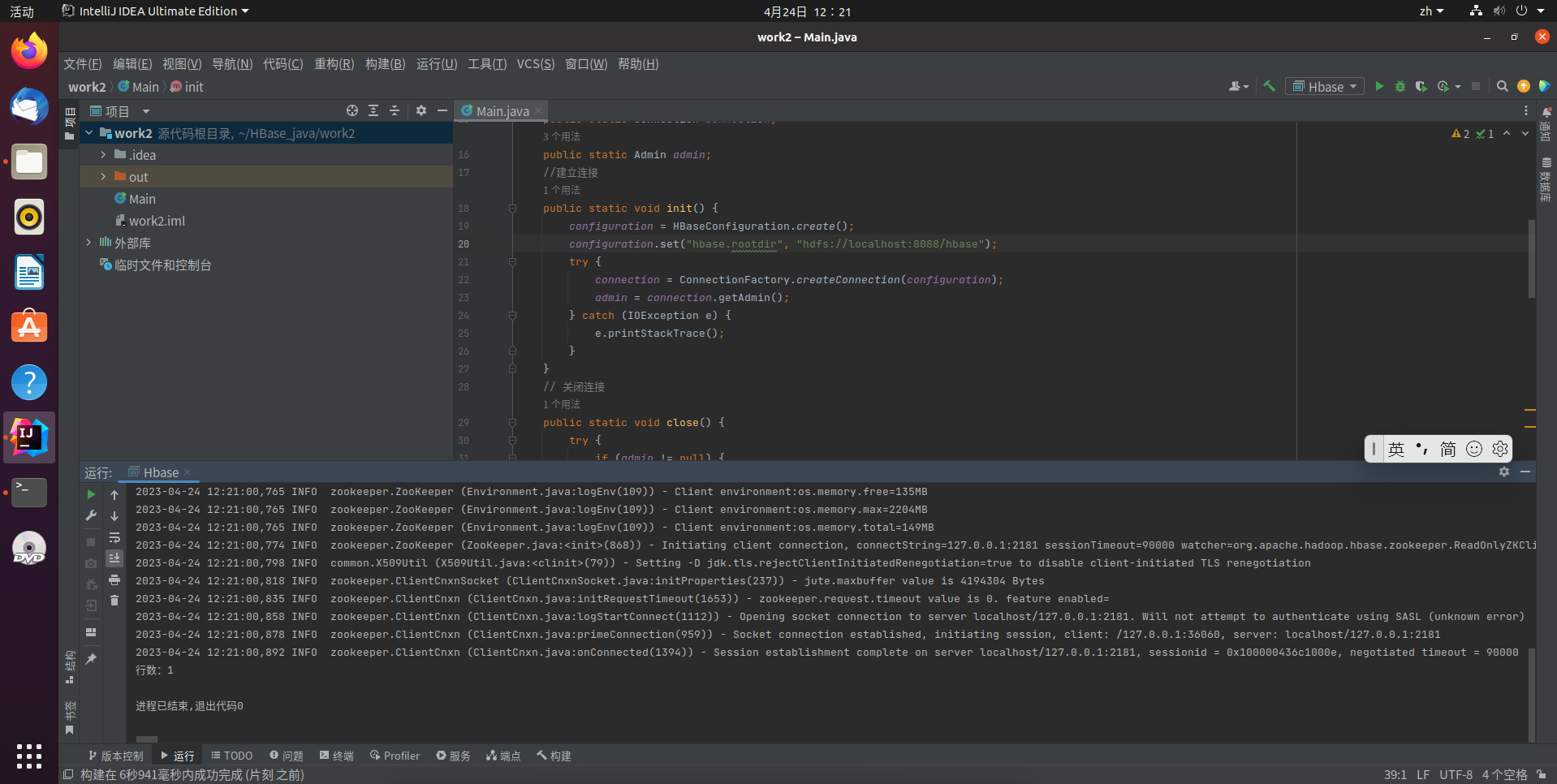Expand the .idea folder
Image resolution: width=1557 pixels, height=784 pixels.
click(103, 154)
